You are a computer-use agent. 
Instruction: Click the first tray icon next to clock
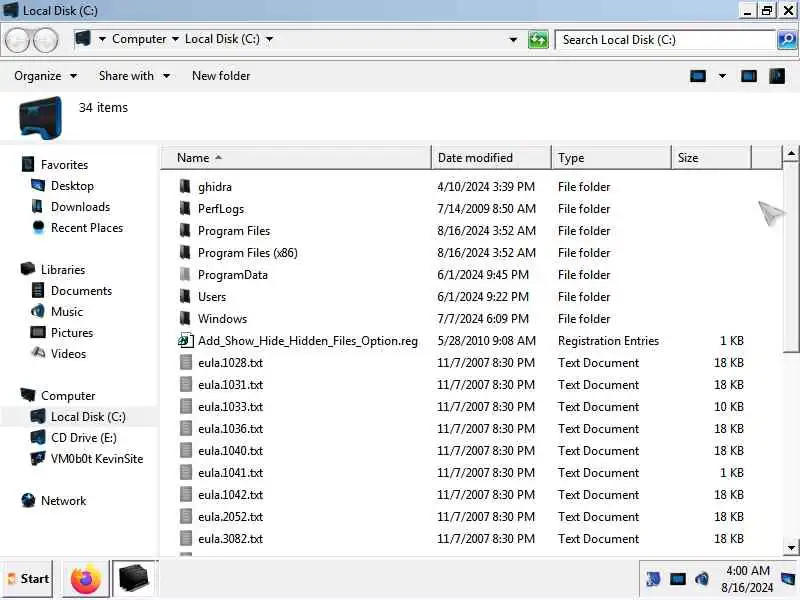click(653, 579)
